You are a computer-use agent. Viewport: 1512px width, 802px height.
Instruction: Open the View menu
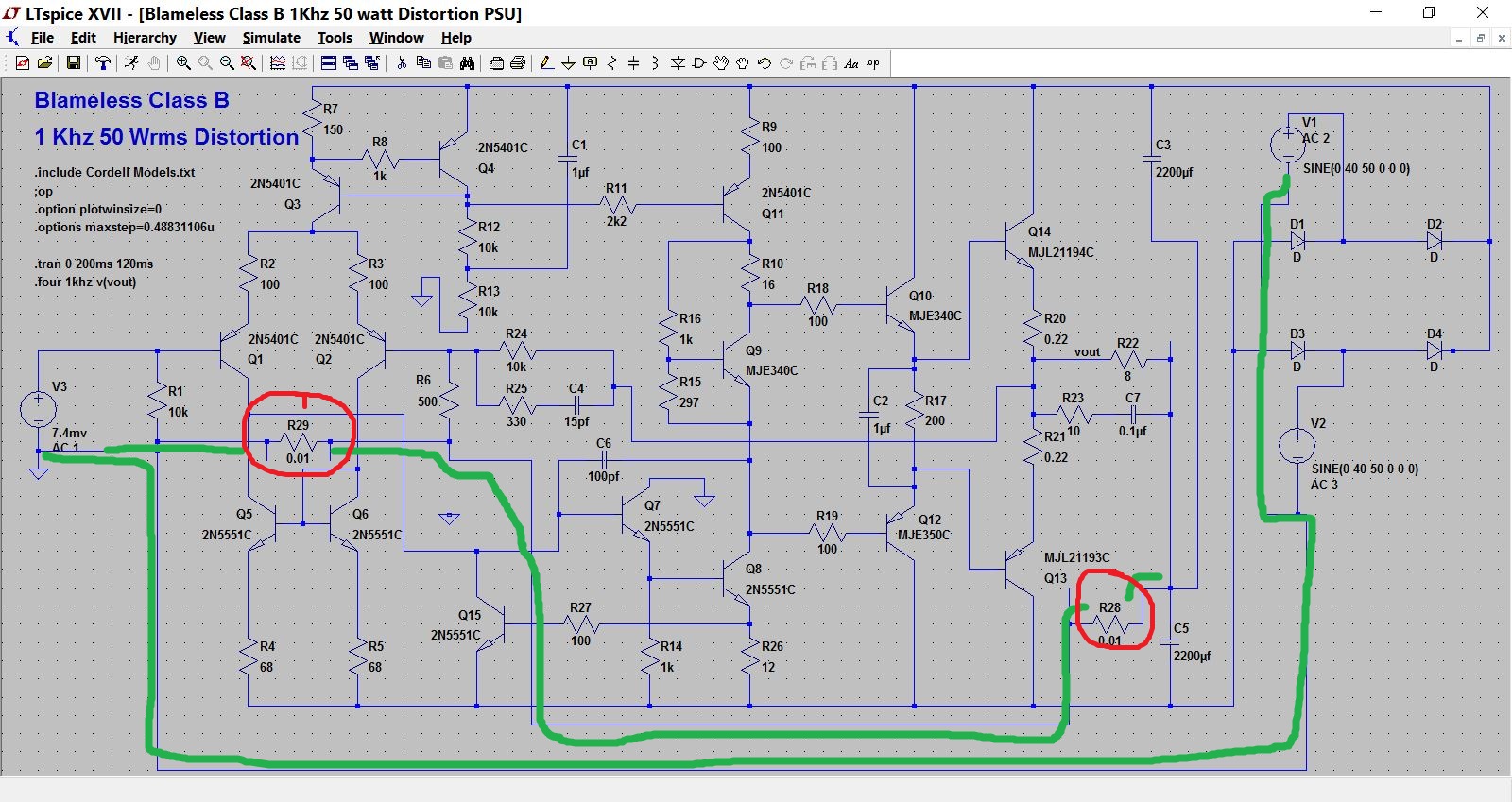pos(210,38)
